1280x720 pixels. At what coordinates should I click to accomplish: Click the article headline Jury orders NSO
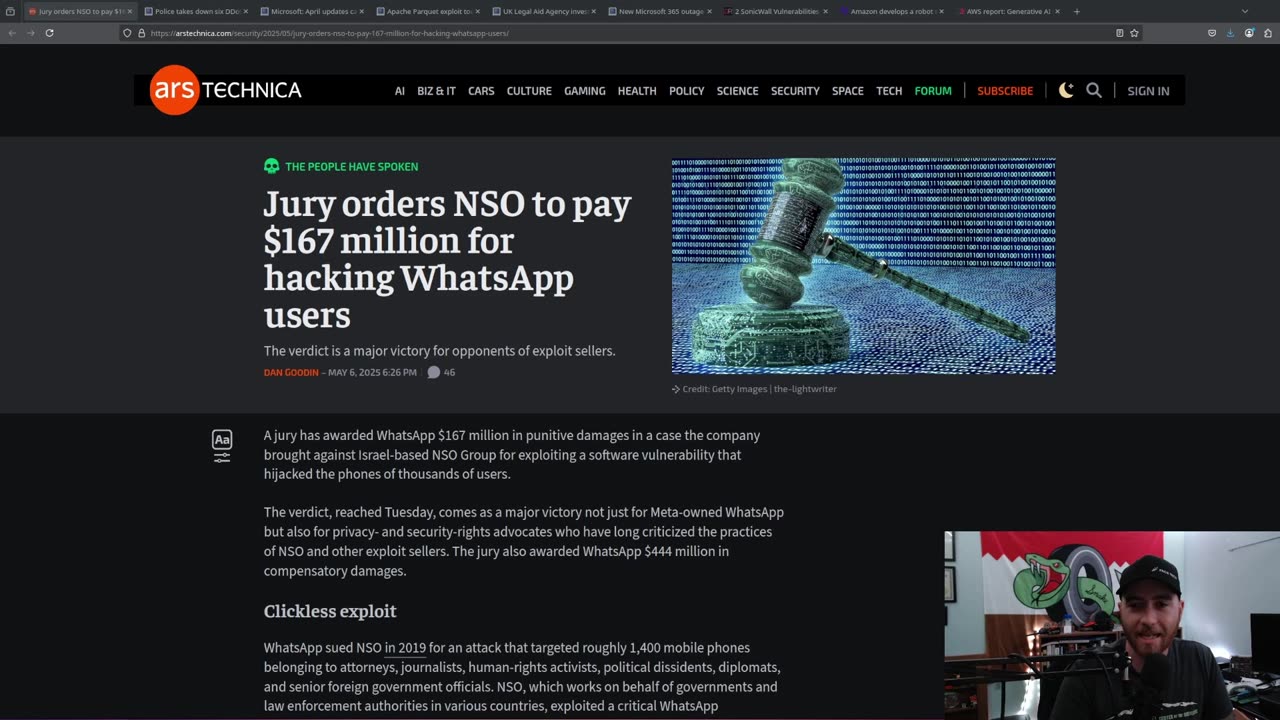tap(448, 259)
